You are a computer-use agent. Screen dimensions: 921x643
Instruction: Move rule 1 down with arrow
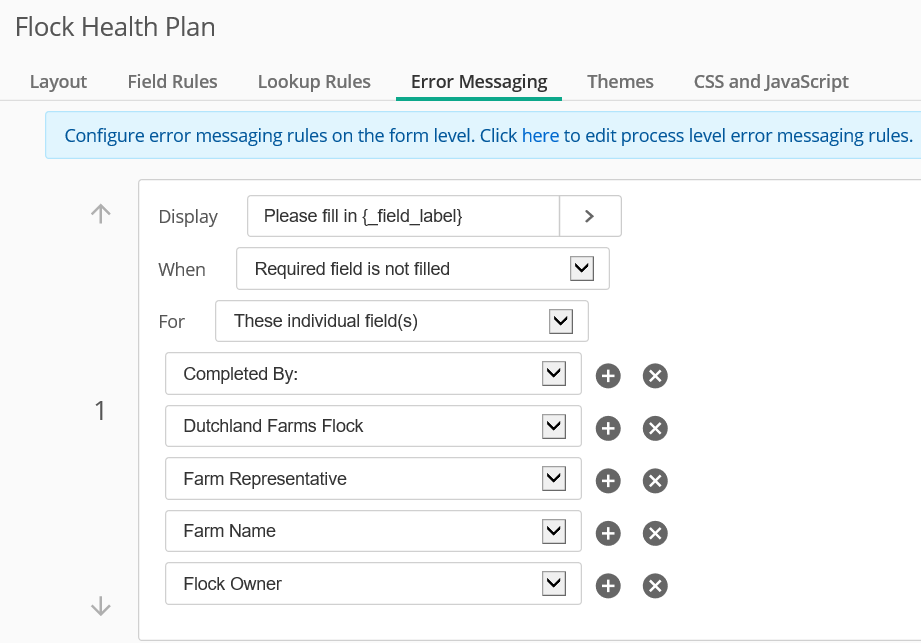pyautogui.click(x=101, y=605)
